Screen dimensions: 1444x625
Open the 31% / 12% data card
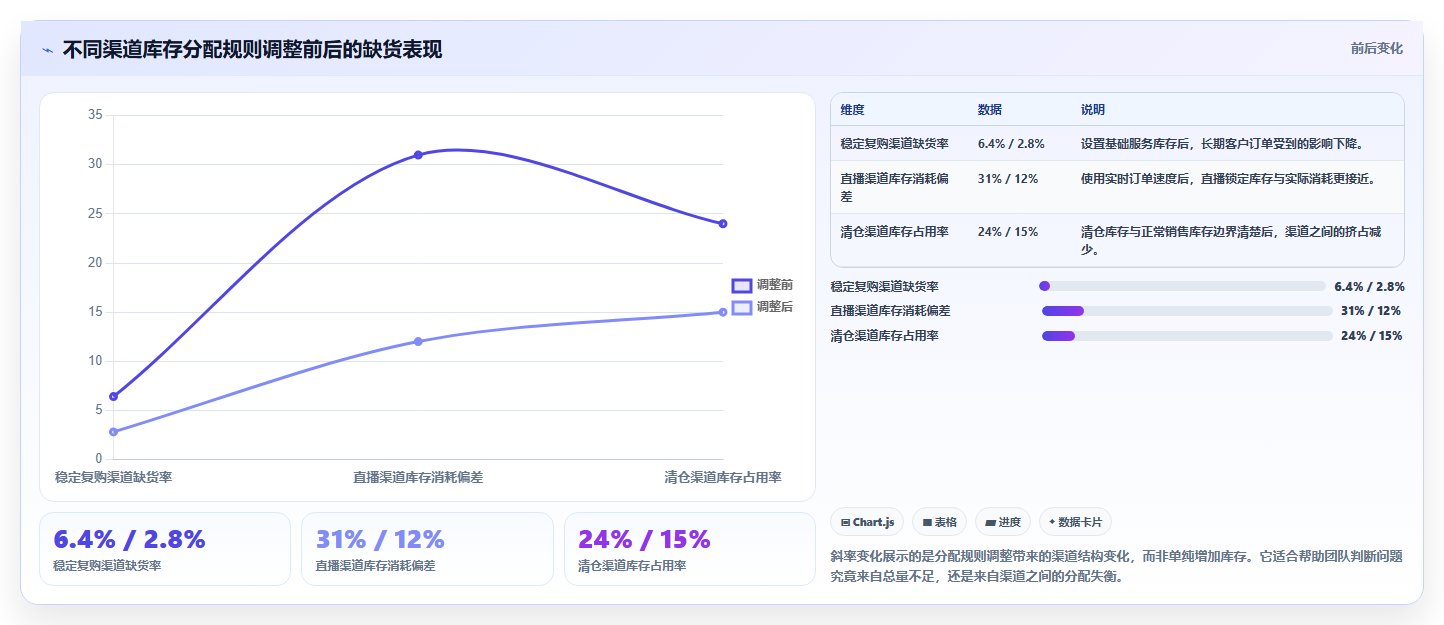click(427, 549)
